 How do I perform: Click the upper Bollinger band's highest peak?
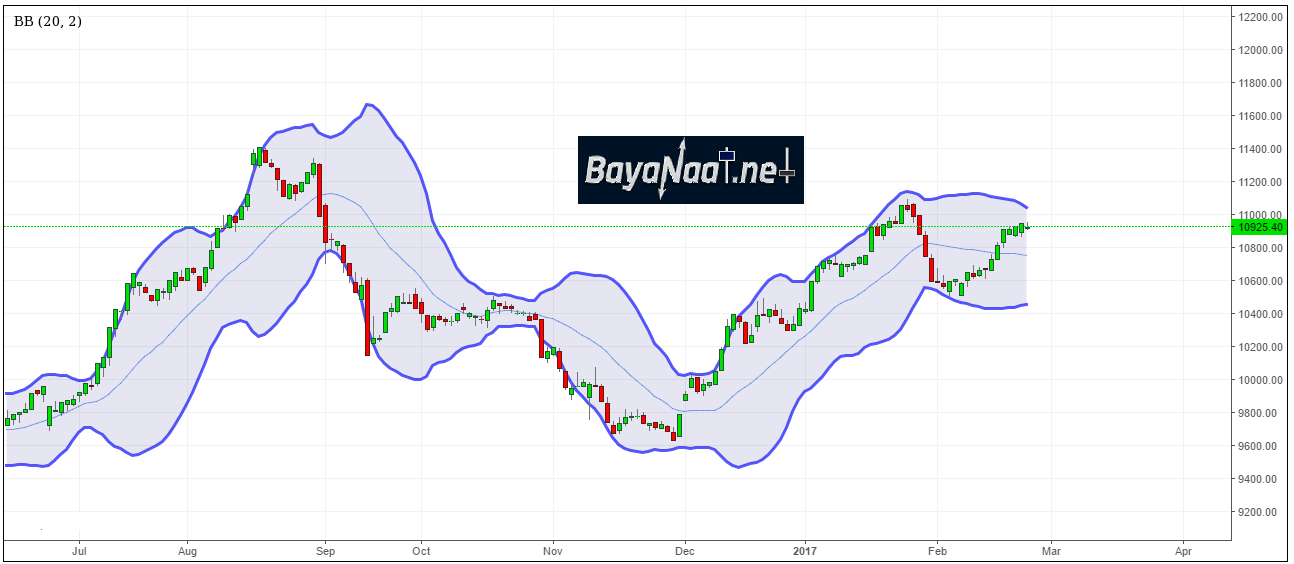pos(368,104)
